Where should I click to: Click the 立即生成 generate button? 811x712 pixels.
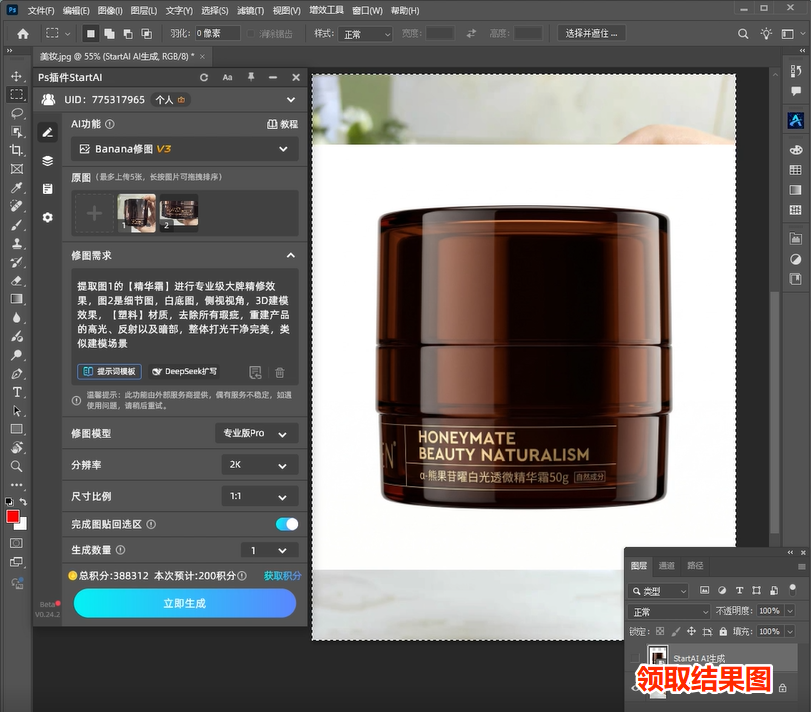pyautogui.click(x=185, y=603)
